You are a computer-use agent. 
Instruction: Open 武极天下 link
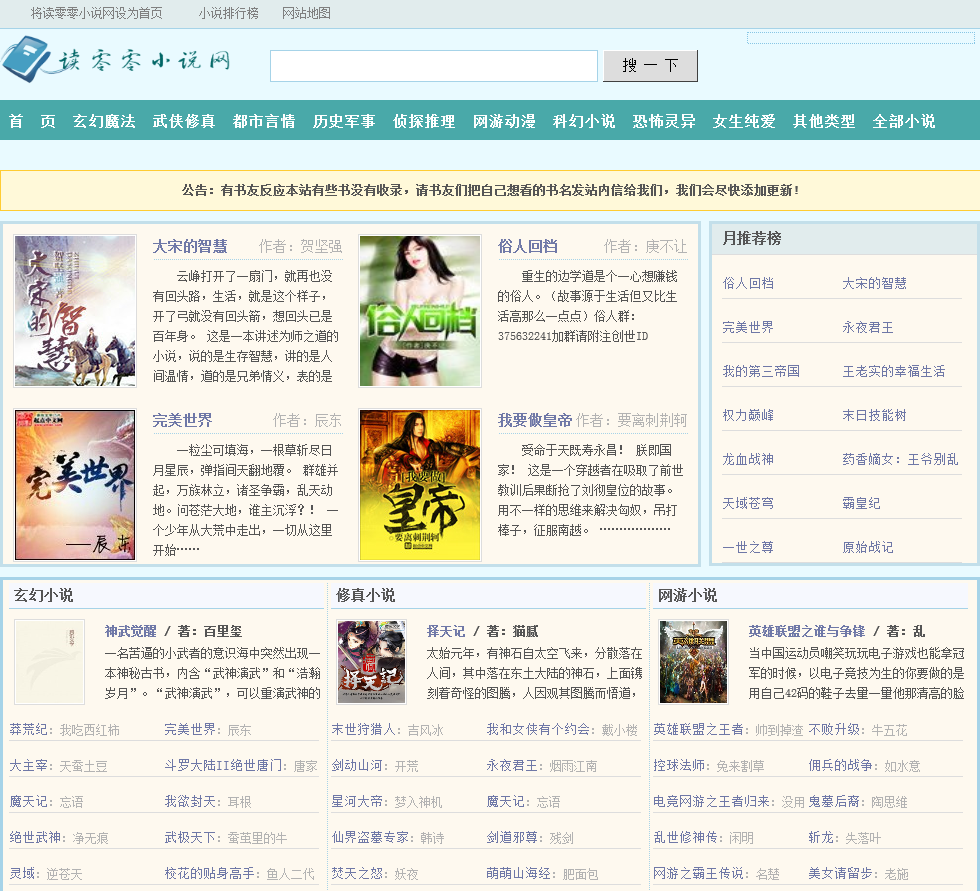point(190,837)
